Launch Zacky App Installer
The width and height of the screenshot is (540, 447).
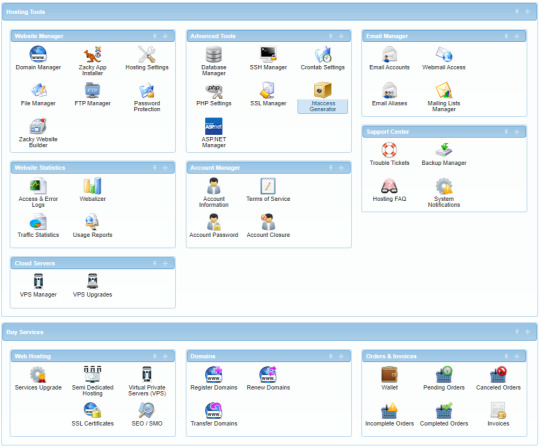(92, 61)
